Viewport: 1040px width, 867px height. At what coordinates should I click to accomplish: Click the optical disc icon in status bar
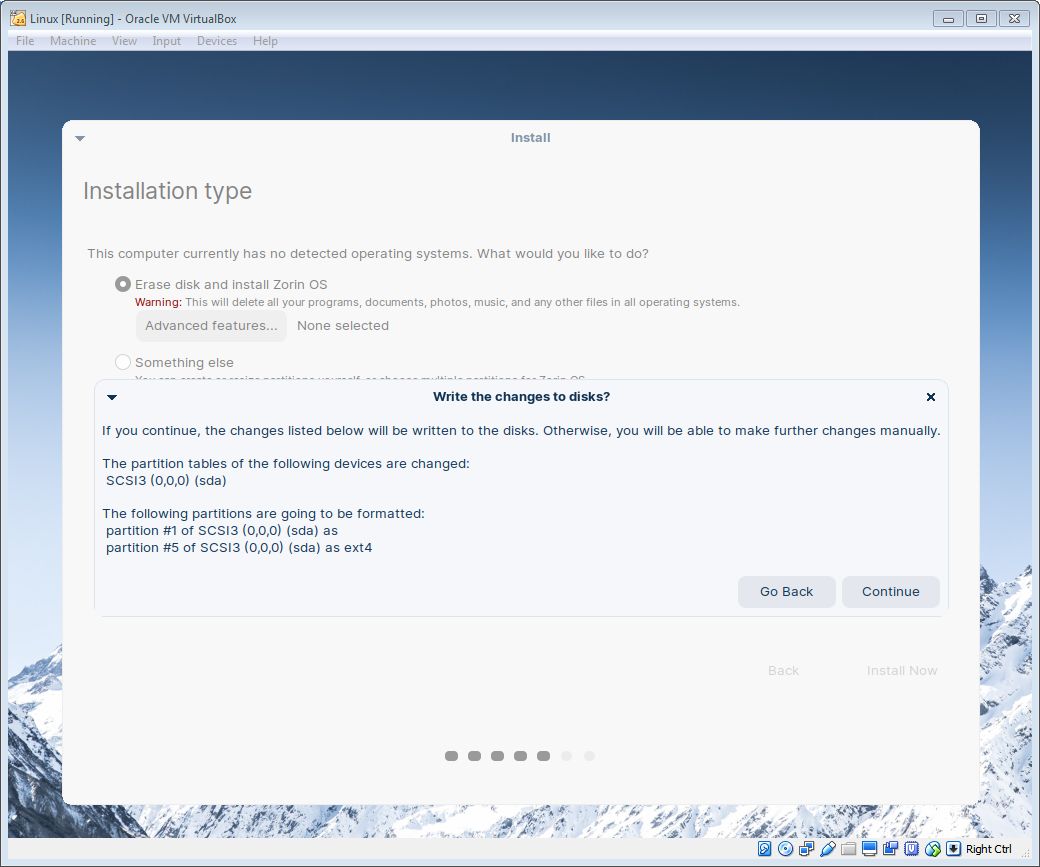[x=785, y=848]
